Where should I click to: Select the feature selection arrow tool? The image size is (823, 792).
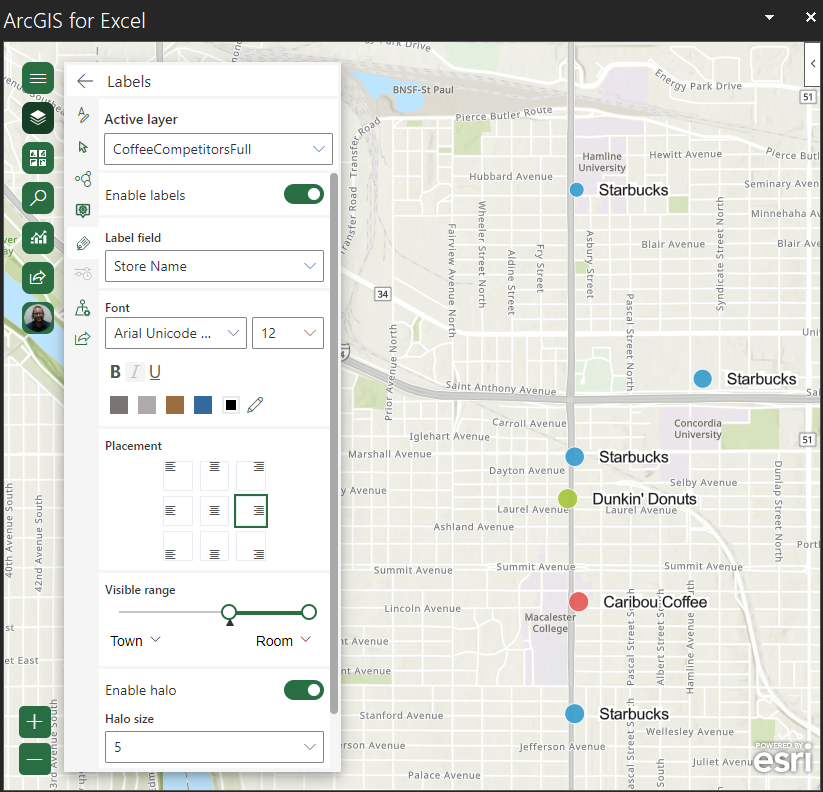click(83, 146)
